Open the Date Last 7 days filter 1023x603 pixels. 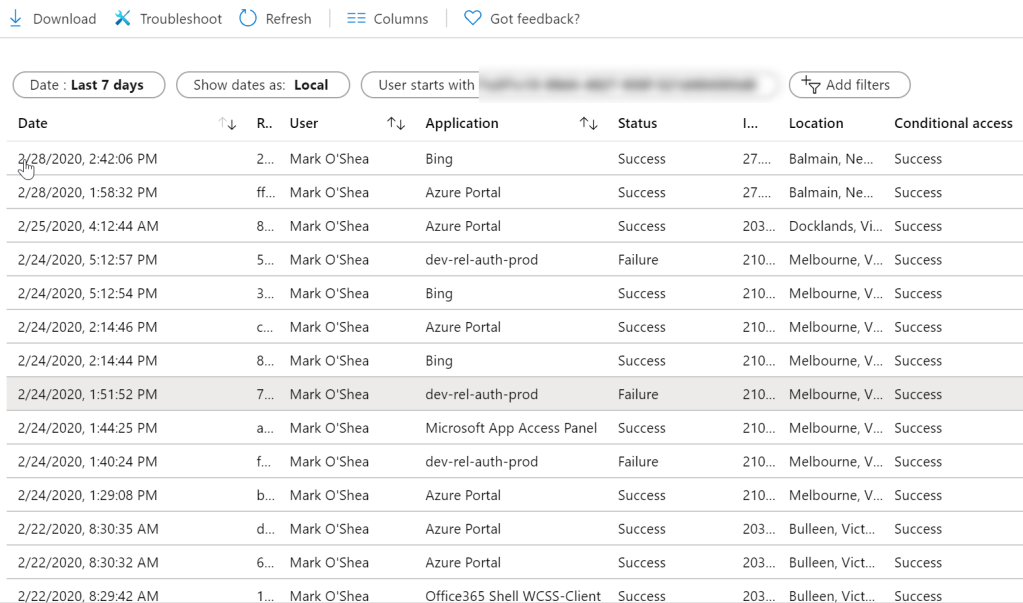click(x=87, y=85)
